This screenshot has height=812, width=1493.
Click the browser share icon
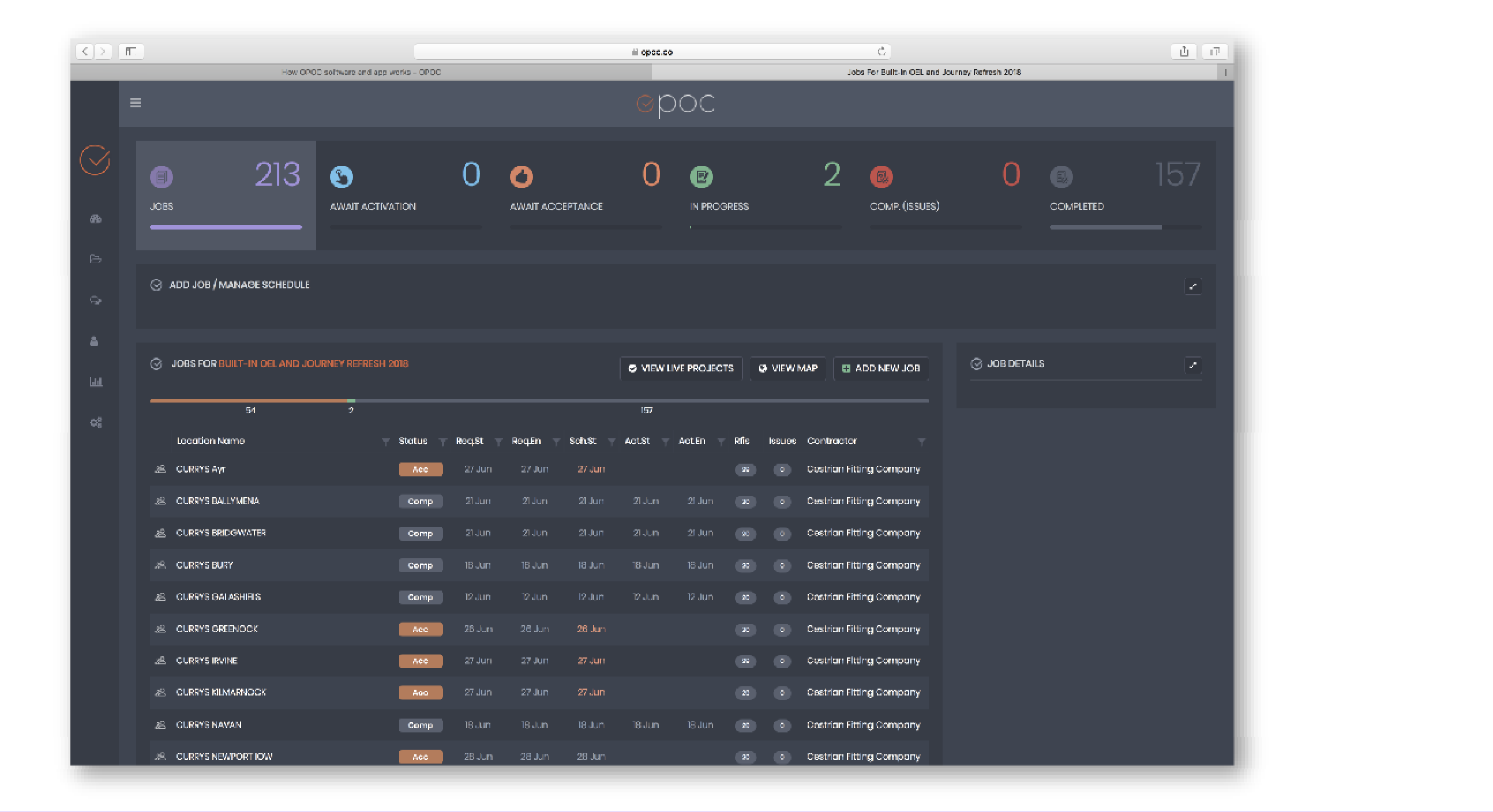(1184, 51)
